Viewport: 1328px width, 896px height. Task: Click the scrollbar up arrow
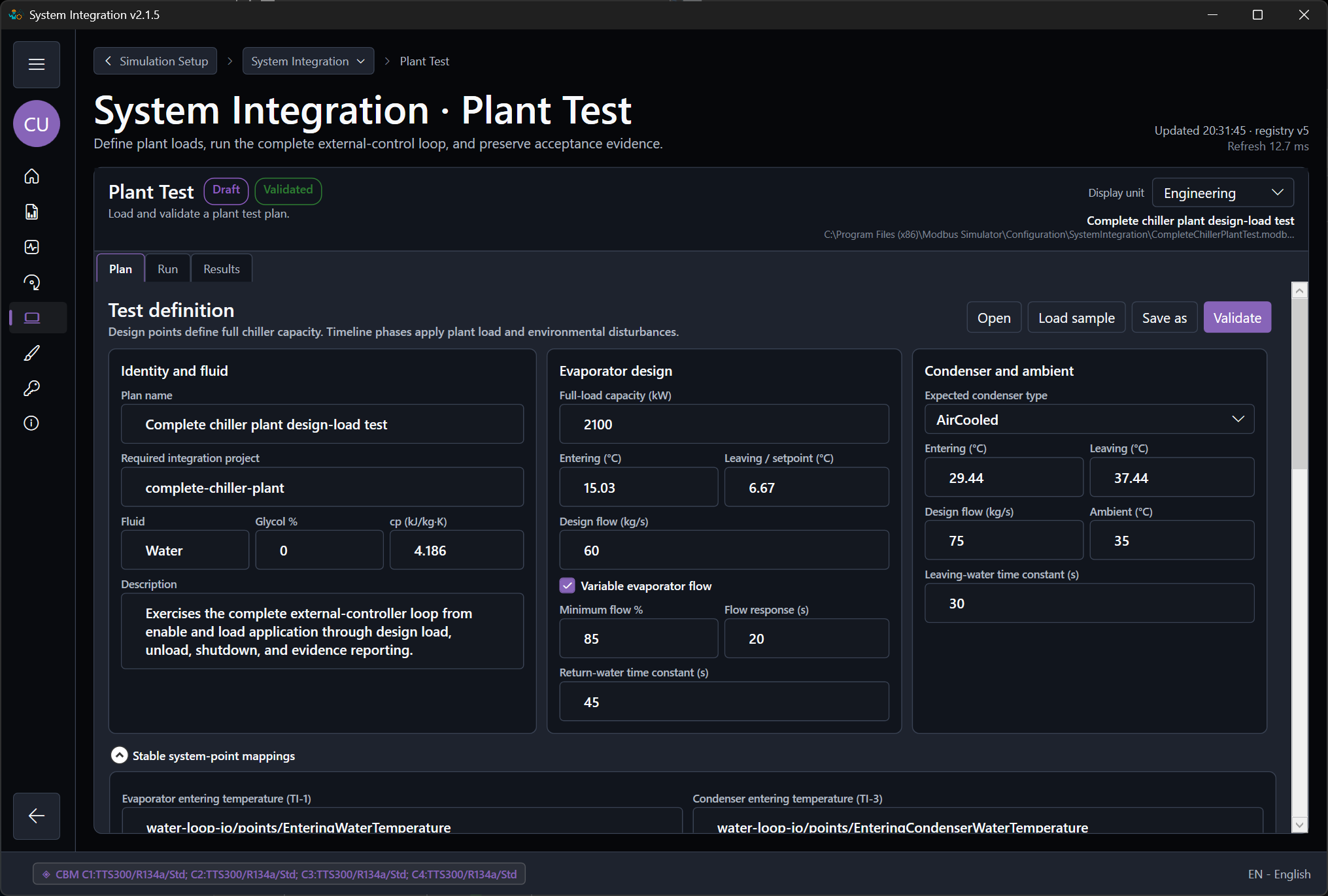click(x=1300, y=291)
